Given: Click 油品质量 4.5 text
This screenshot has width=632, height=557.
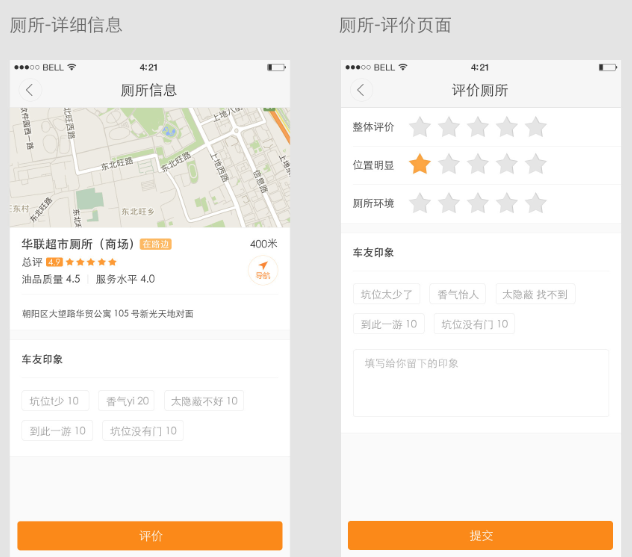Looking at the screenshot, I should click(51, 279).
